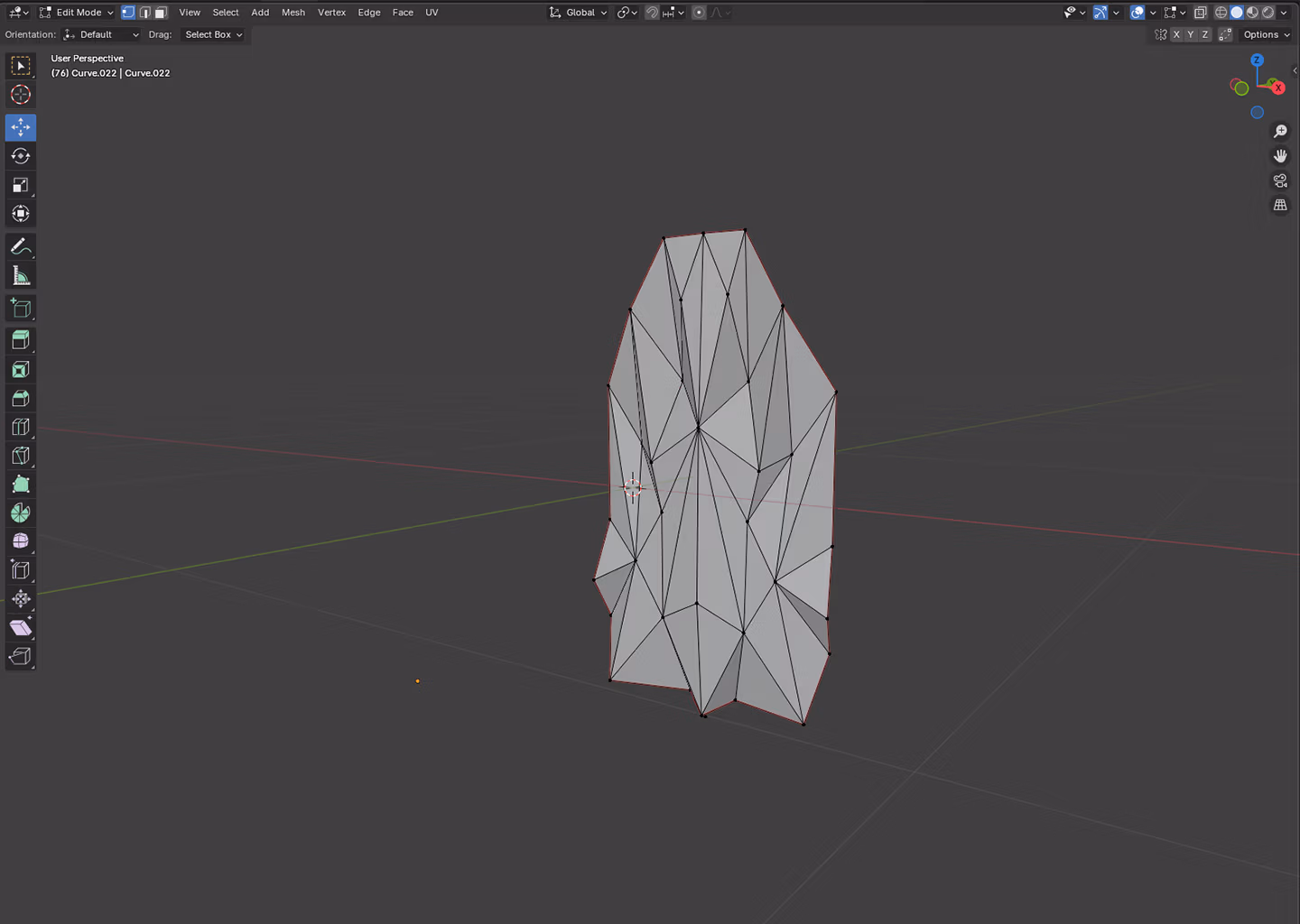
Task: Enable edge select mode
Action: click(x=144, y=13)
